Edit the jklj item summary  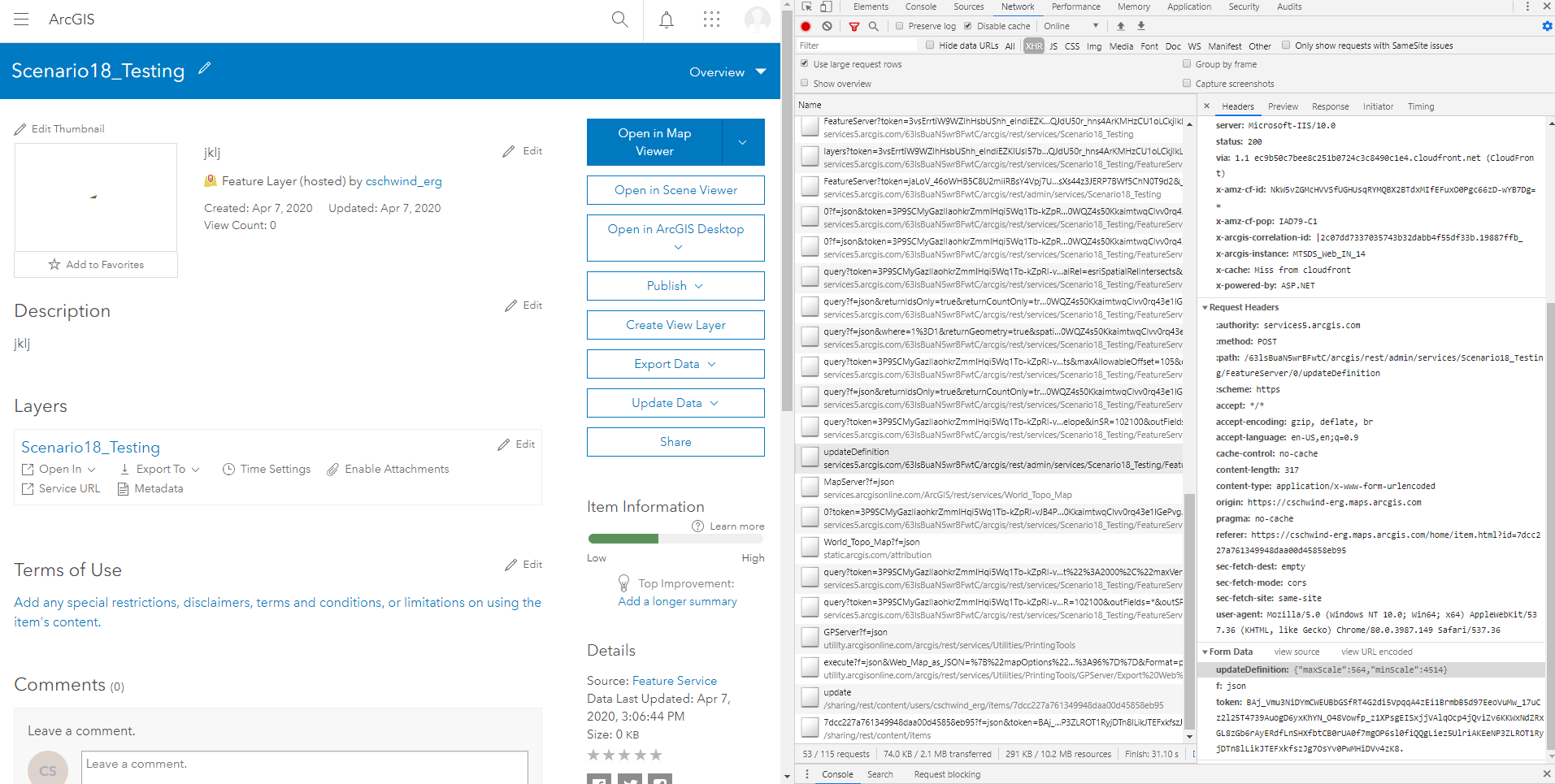click(523, 151)
